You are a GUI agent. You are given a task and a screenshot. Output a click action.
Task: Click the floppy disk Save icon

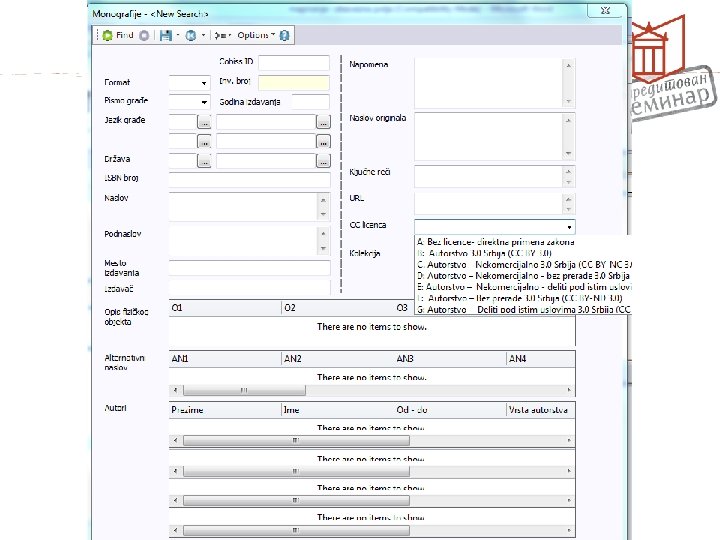click(x=166, y=35)
